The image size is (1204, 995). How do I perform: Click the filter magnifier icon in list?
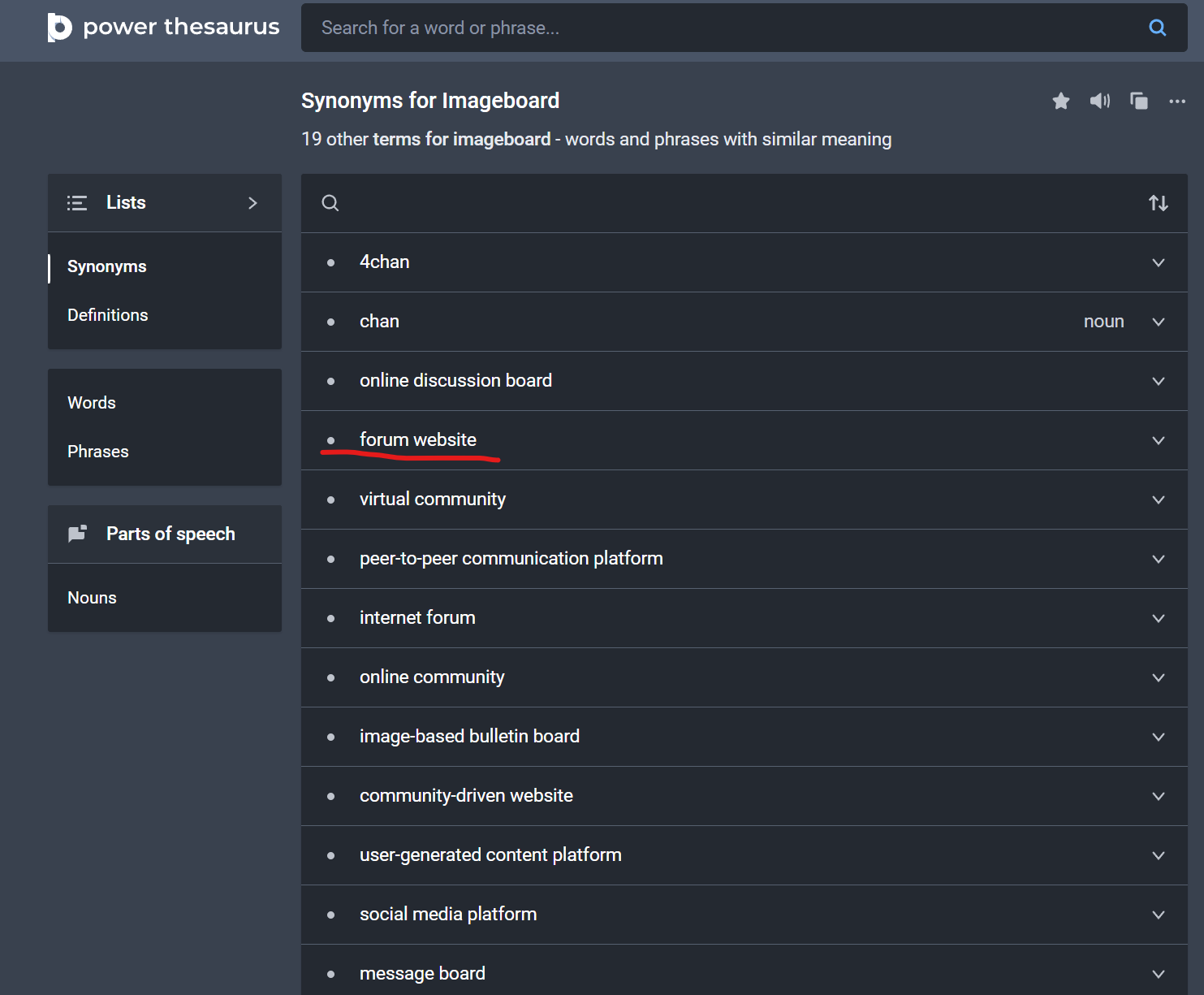click(330, 203)
